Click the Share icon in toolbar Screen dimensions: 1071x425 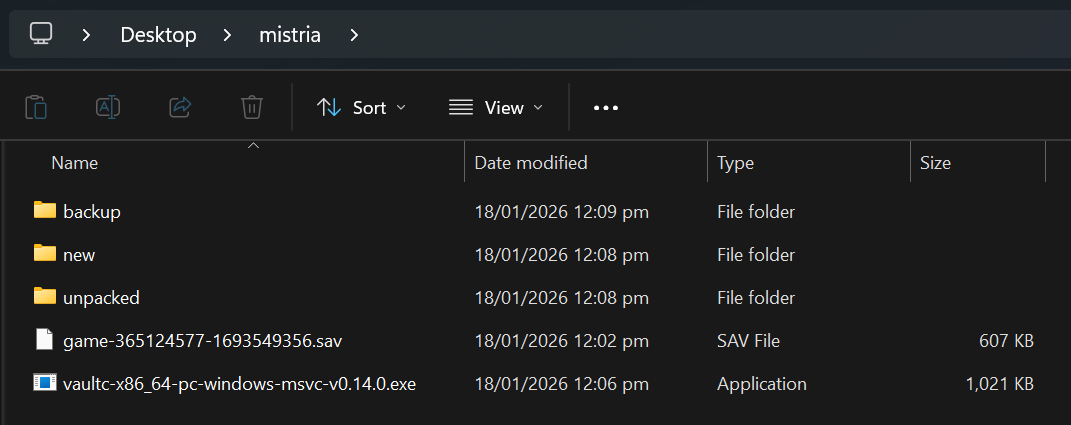(x=180, y=107)
